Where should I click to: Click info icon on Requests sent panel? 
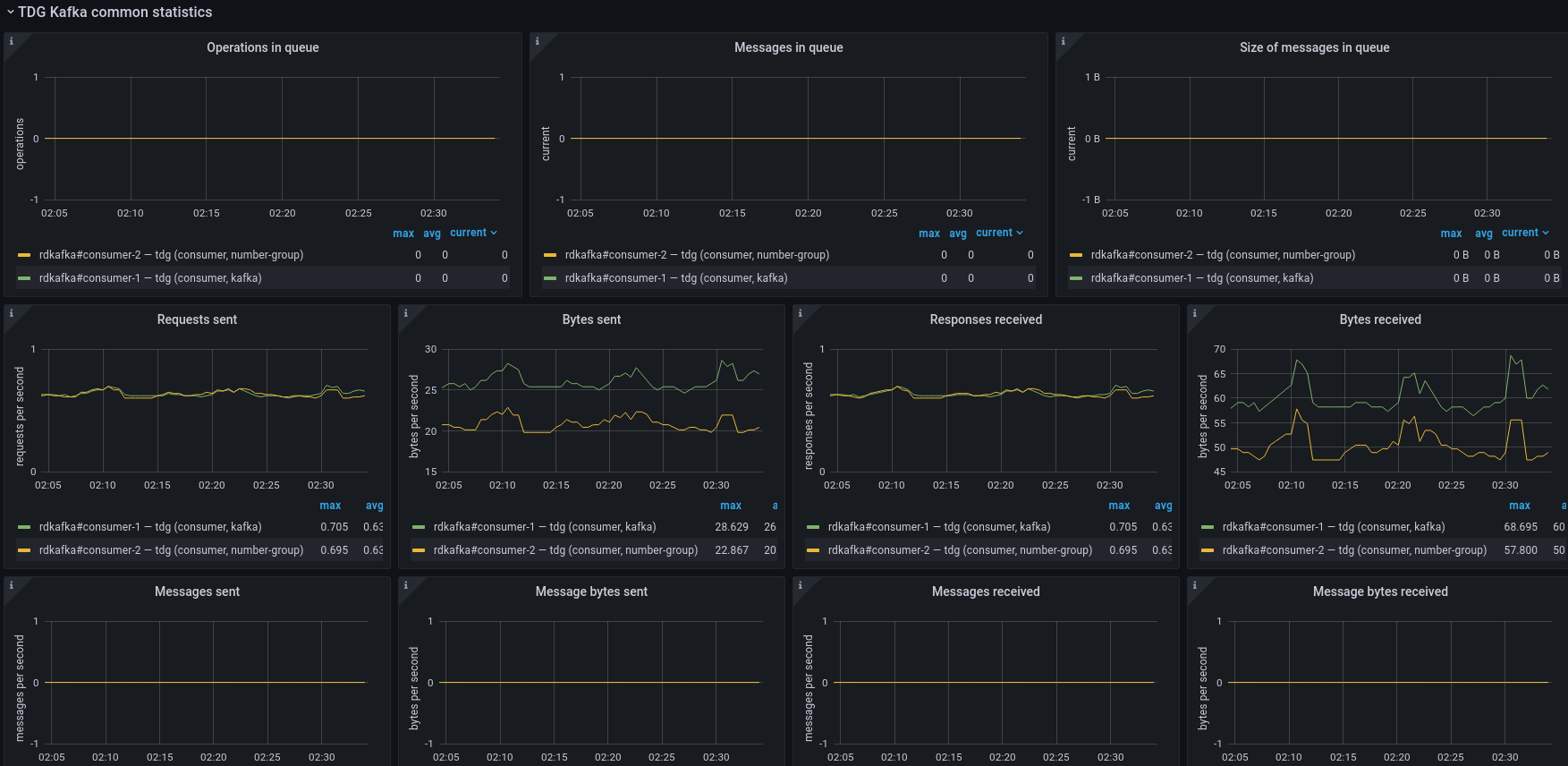click(x=11, y=313)
